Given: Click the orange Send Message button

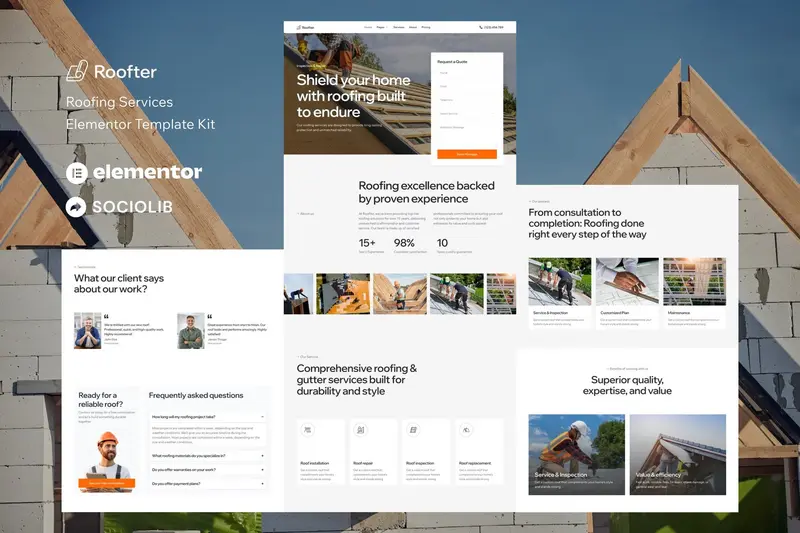Looking at the screenshot, I should coord(467,154).
